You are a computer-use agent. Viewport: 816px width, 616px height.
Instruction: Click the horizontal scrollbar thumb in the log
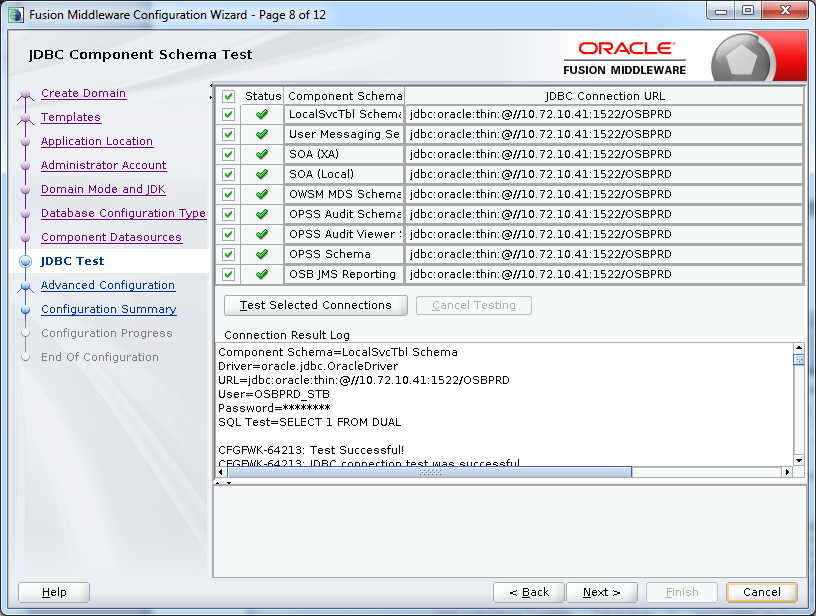pyautogui.click(x=430, y=472)
